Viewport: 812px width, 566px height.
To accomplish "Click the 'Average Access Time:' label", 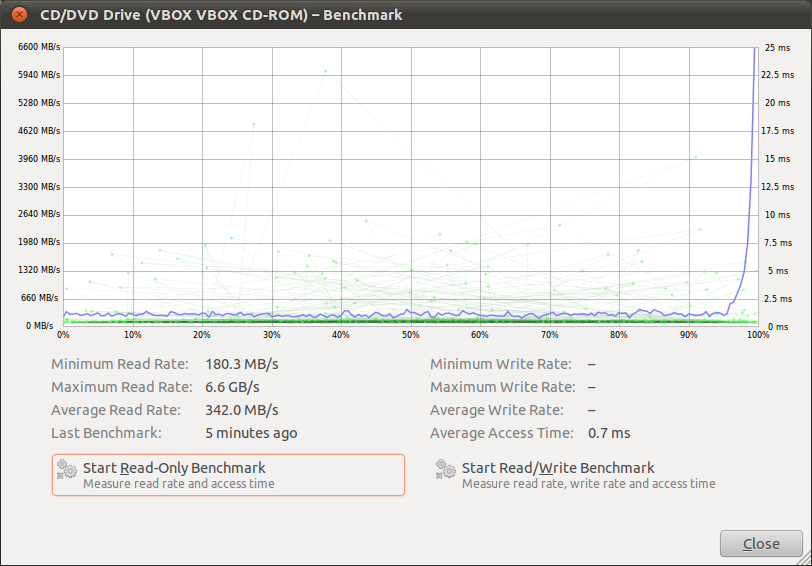I will coord(502,433).
